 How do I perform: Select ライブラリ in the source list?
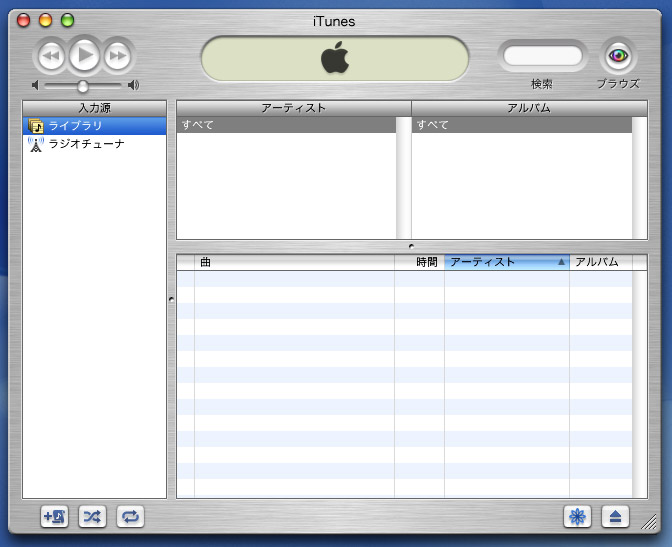pyautogui.click(x=94, y=126)
